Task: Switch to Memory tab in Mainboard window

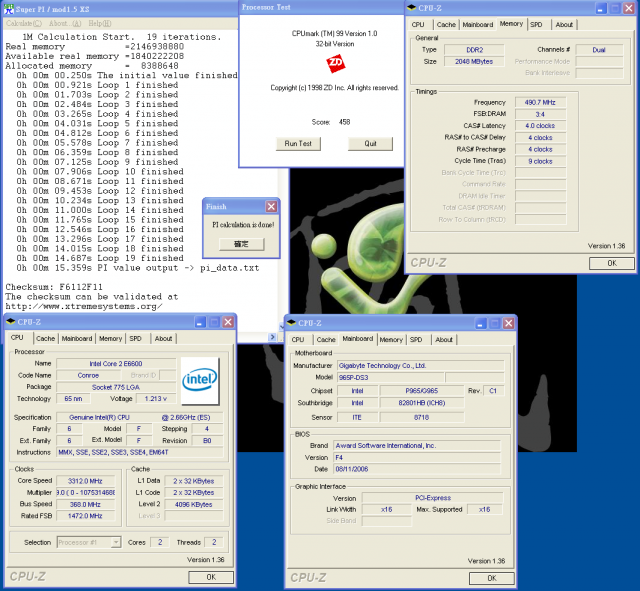Action: pyautogui.click(x=391, y=340)
